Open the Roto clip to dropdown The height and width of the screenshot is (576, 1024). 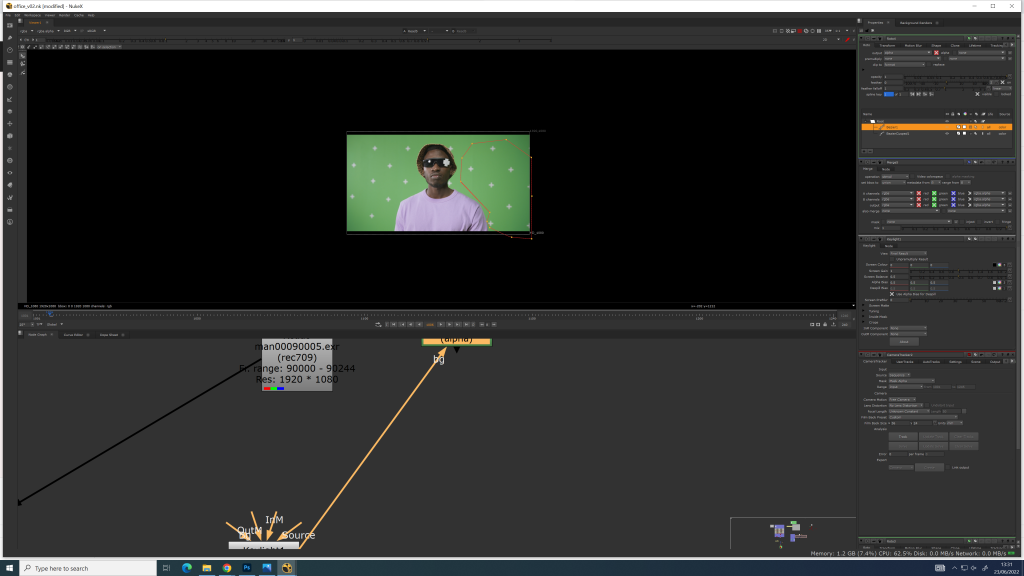click(904, 65)
